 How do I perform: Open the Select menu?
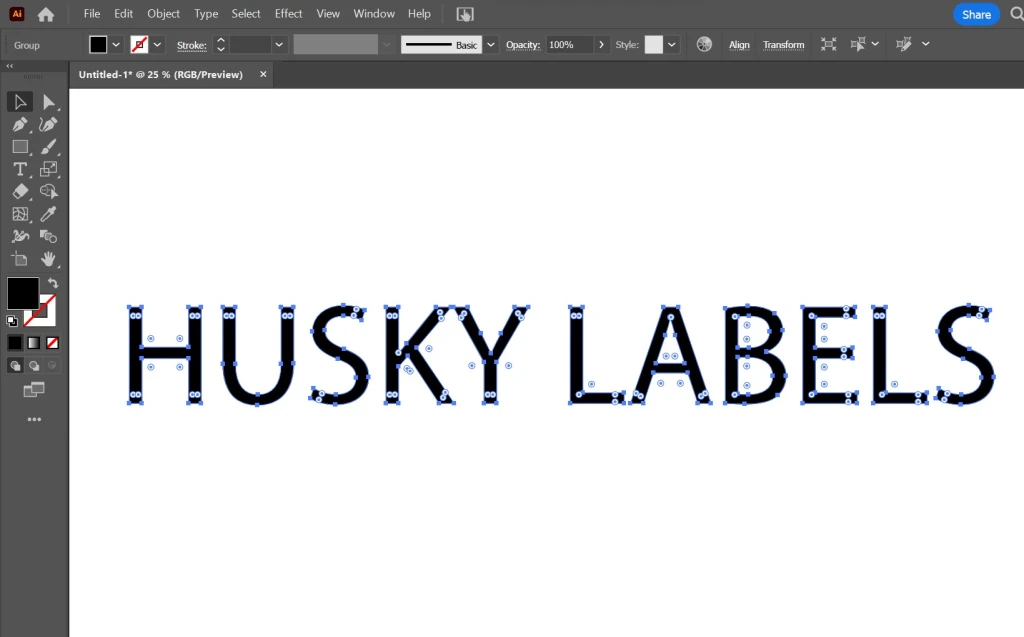[x=246, y=14]
